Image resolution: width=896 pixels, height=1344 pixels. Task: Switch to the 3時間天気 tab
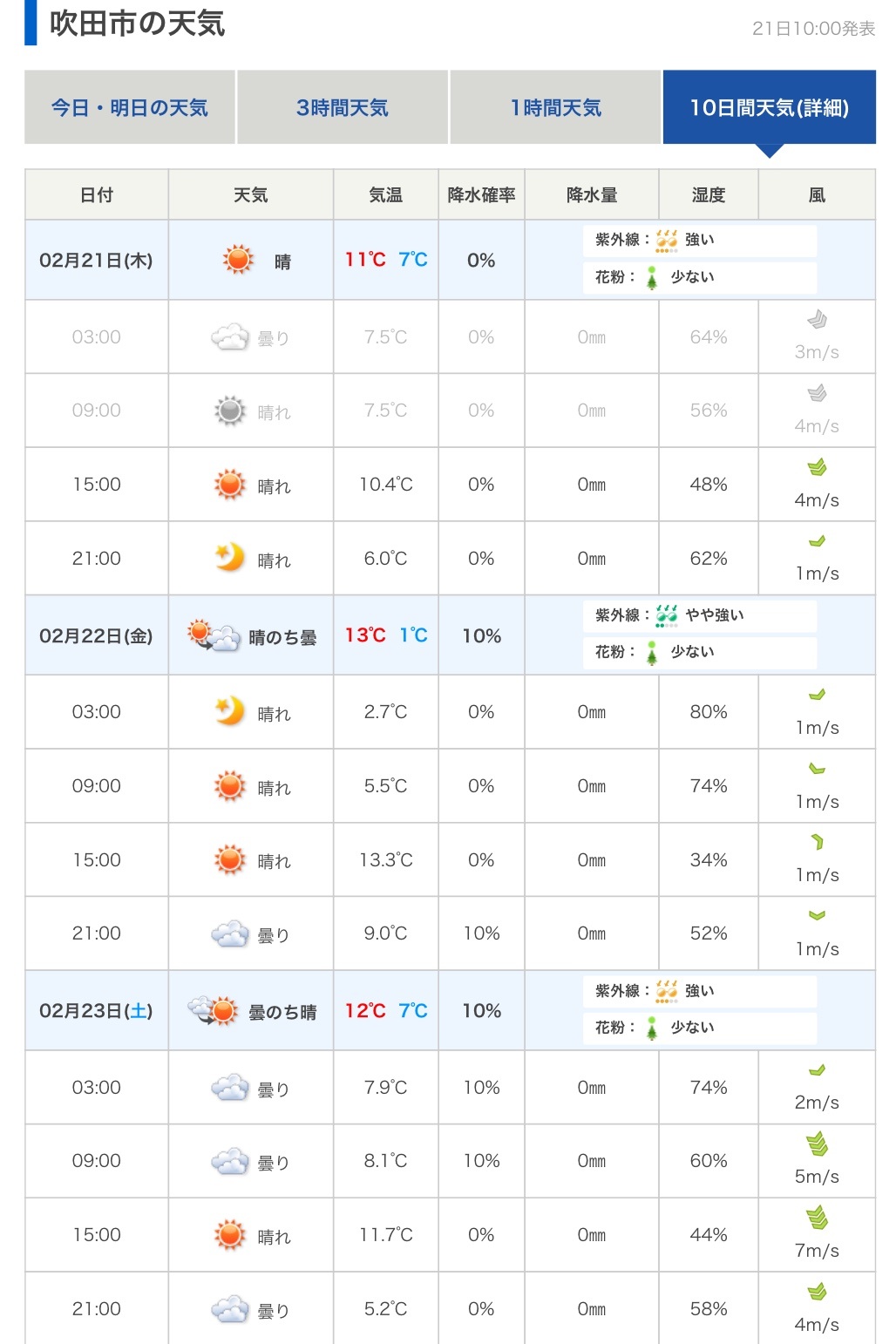(342, 108)
